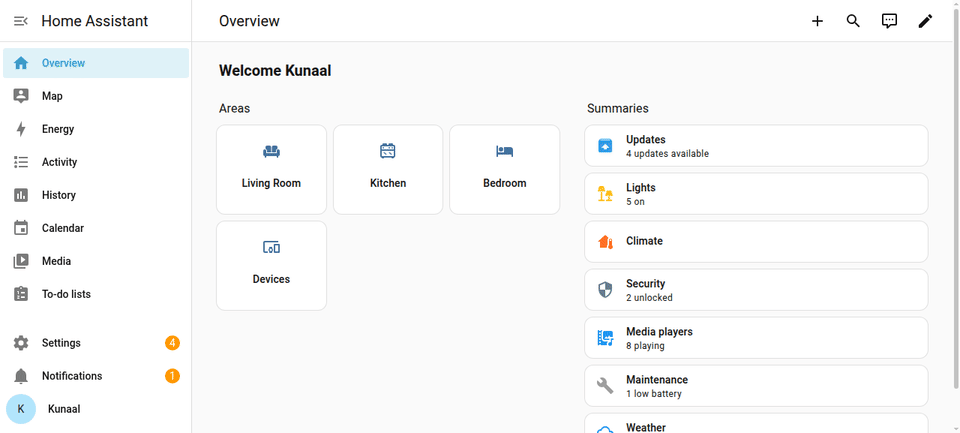This screenshot has width=960, height=433.
Task: Click the Summaries section heading
Action: (x=618, y=108)
